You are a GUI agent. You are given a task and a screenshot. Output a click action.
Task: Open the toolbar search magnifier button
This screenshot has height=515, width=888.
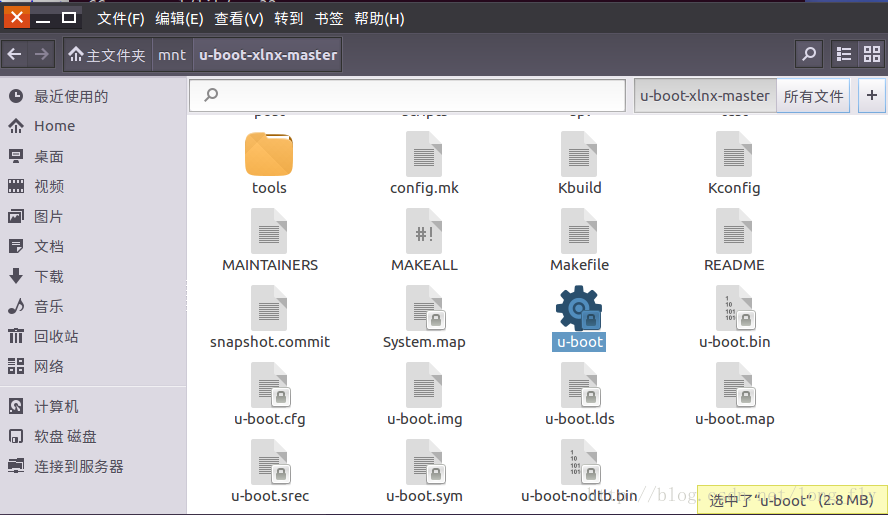(809, 54)
